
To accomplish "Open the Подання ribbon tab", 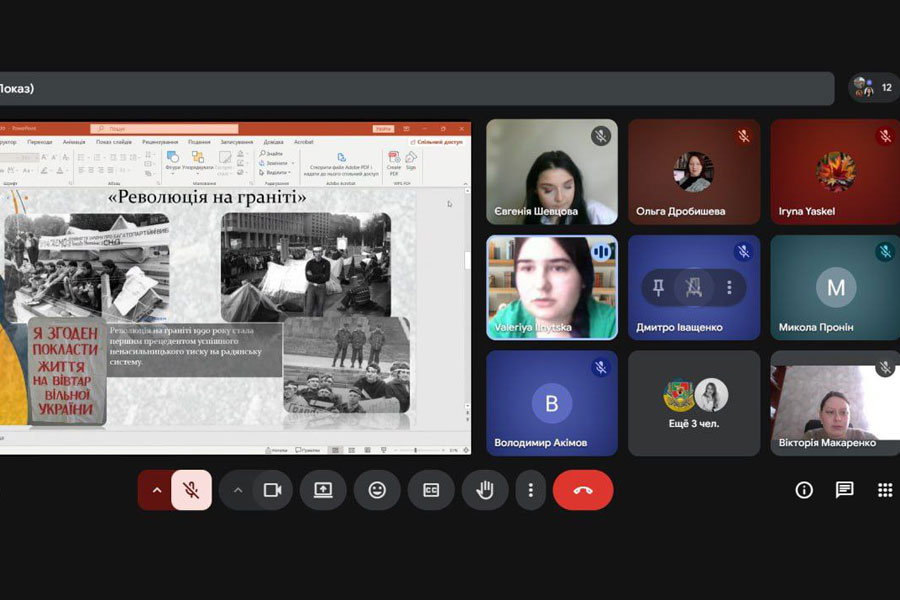I will tap(199, 142).
